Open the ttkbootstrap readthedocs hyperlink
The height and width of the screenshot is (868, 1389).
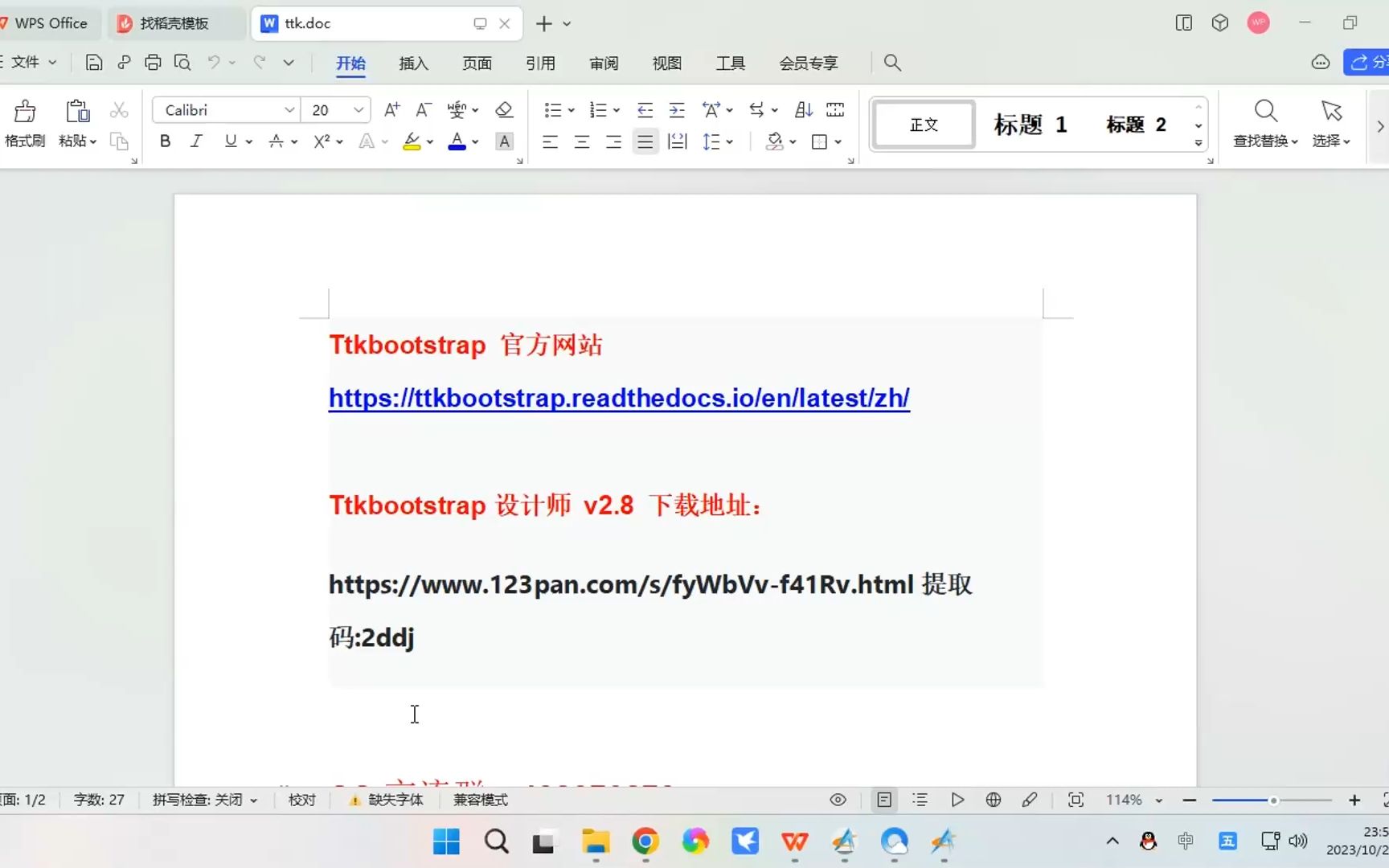coord(619,398)
